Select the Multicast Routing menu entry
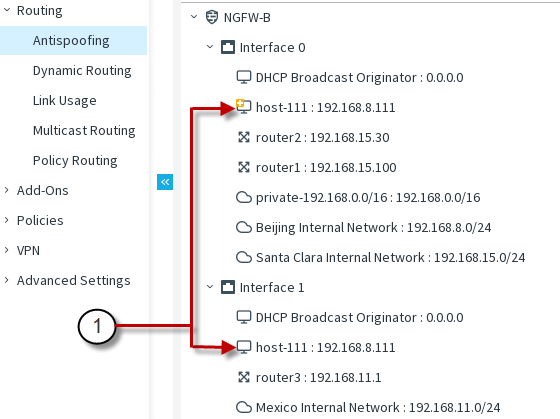560x419 pixels. click(x=84, y=131)
